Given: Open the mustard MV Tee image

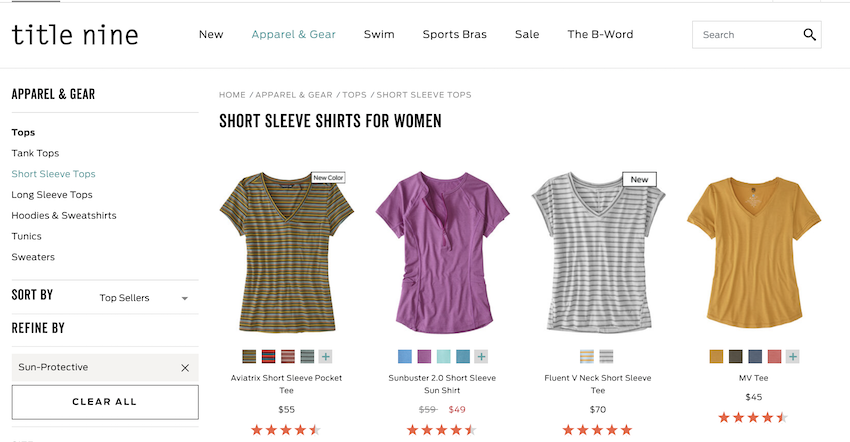Looking at the screenshot, I should [x=754, y=252].
